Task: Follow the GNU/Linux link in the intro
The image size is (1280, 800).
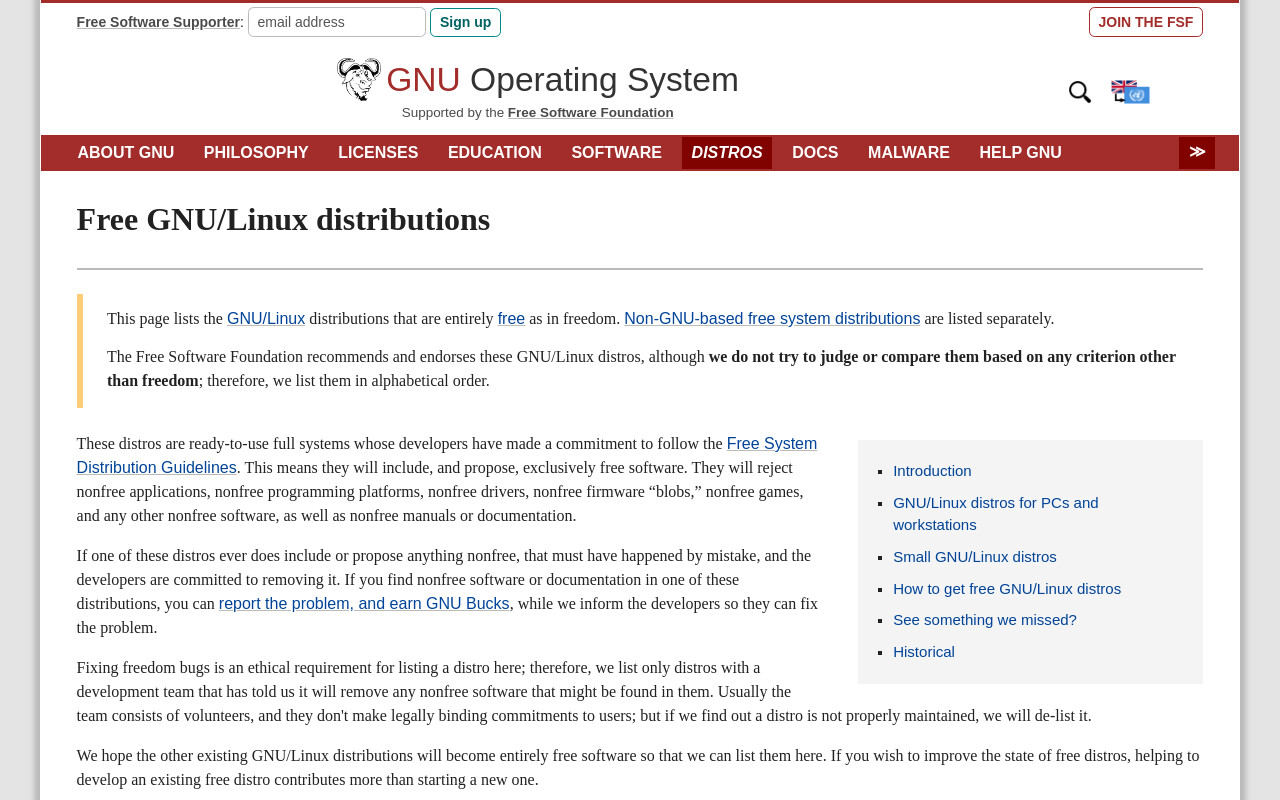Action: pyautogui.click(x=266, y=319)
